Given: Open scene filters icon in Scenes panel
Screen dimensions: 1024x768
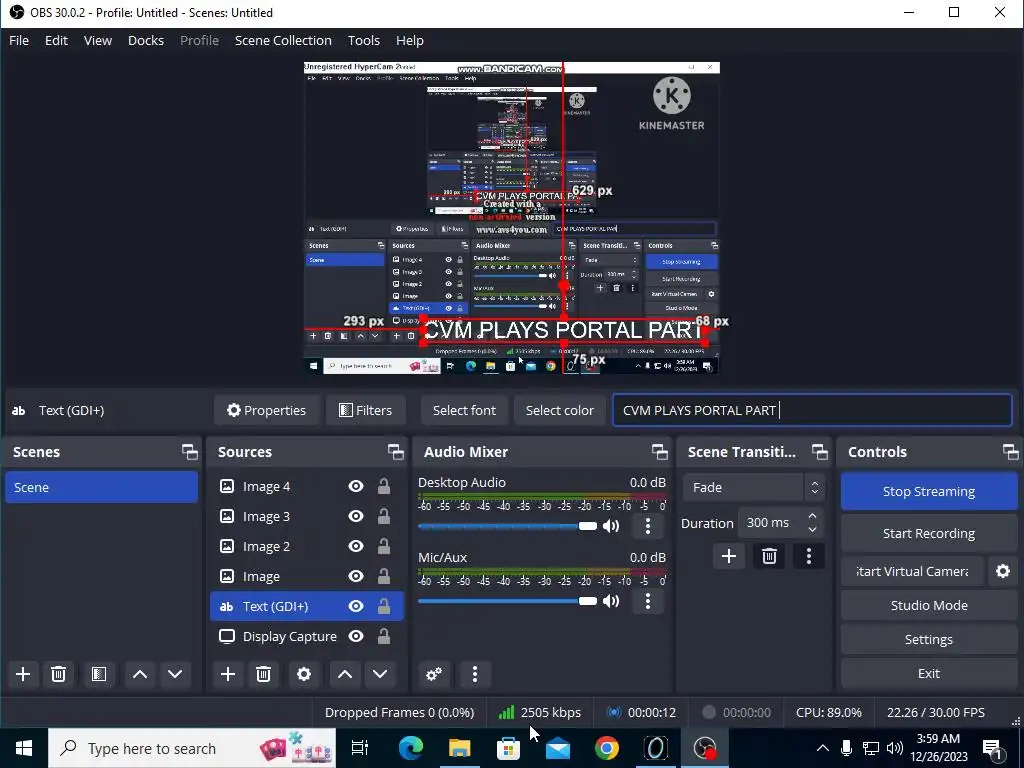Looking at the screenshot, I should pyautogui.click(x=99, y=674).
